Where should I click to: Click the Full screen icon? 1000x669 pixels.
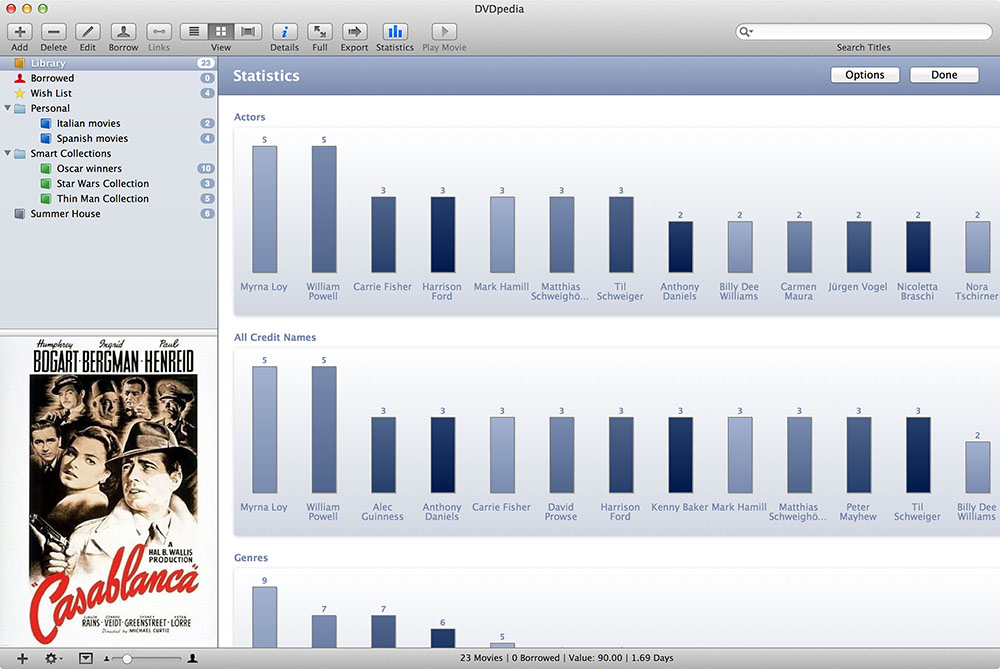[320, 31]
